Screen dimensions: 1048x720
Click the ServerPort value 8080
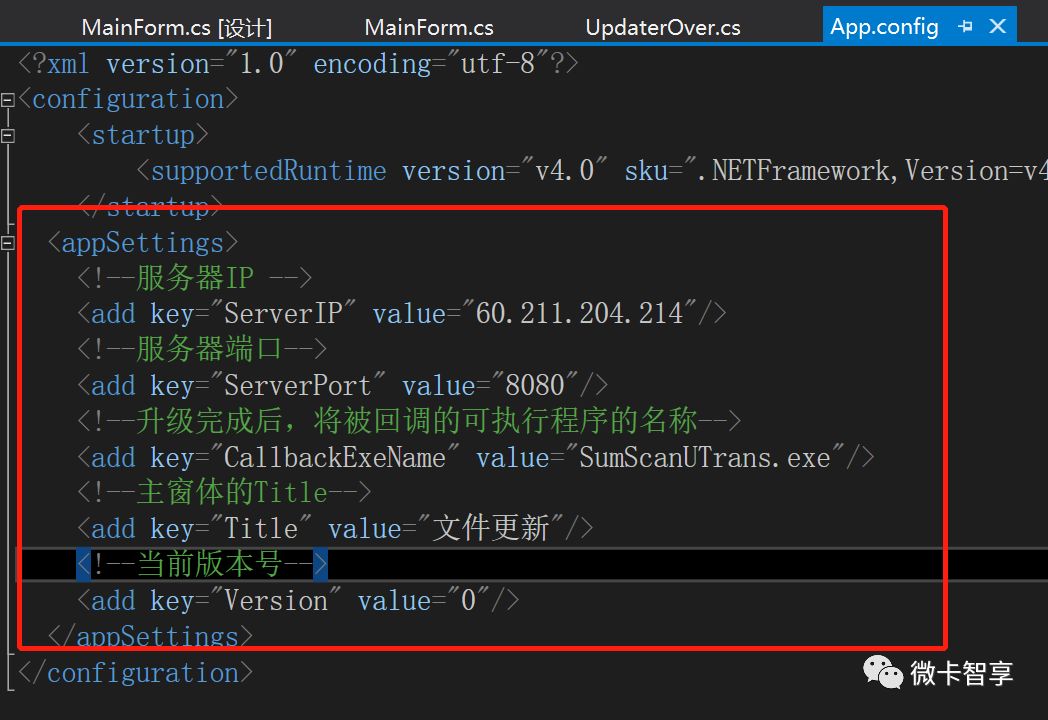535,385
